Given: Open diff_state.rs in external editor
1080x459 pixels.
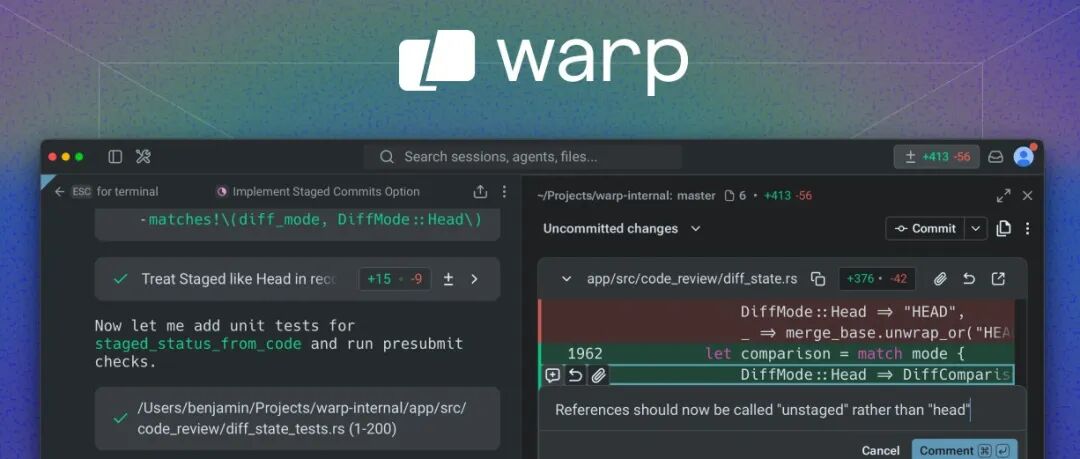Looking at the screenshot, I should 998,279.
